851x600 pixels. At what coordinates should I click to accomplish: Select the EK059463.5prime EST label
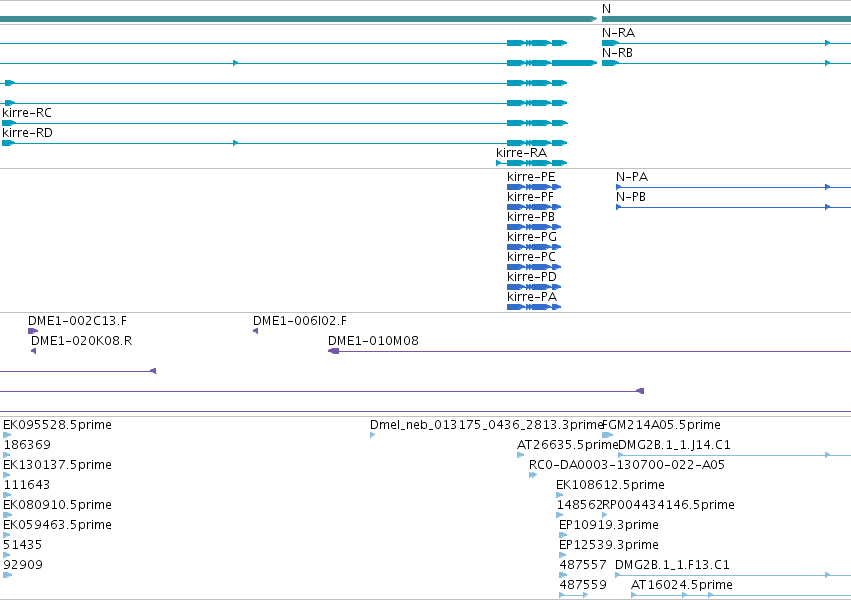pyautogui.click(x=58, y=525)
